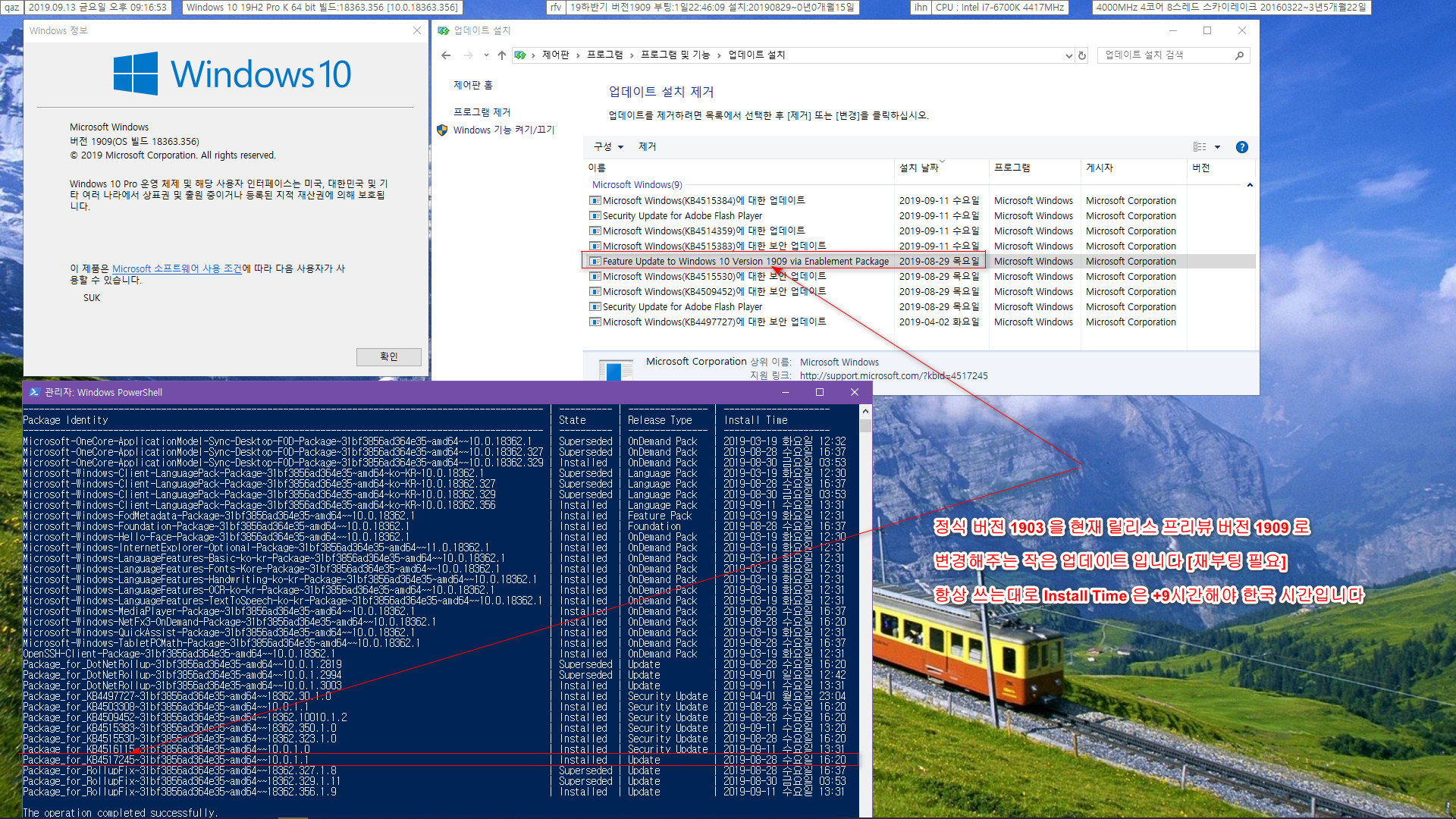Click the update window title bar icon
This screenshot has width=1456, height=819.
pos(444,30)
